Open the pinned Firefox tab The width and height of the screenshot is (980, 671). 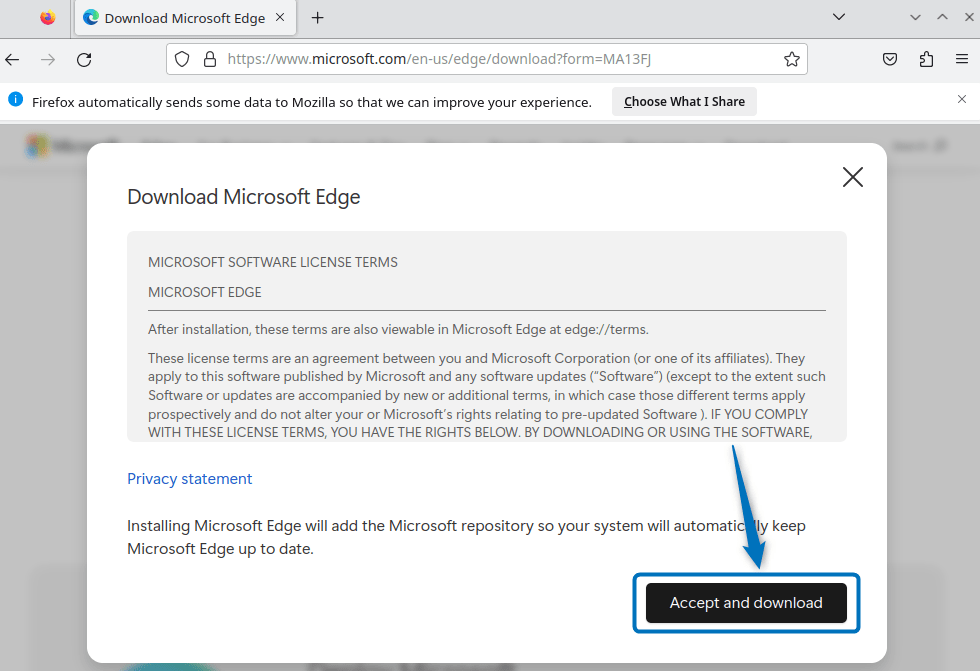point(47,18)
